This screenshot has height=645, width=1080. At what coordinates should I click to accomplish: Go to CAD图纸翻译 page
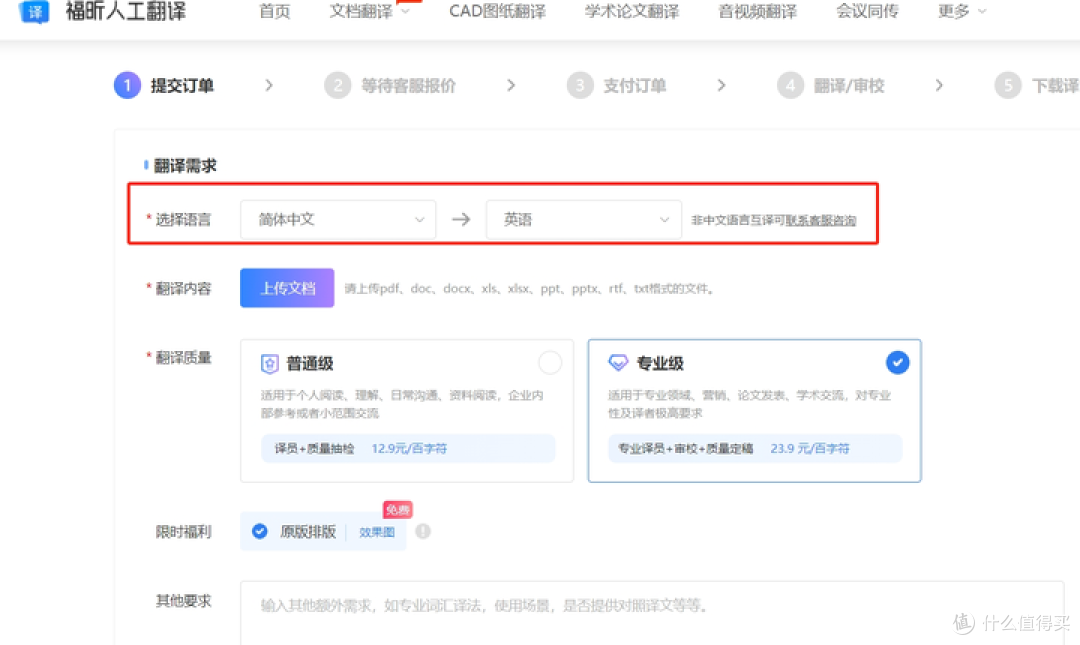pyautogui.click(x=497, y=11)
